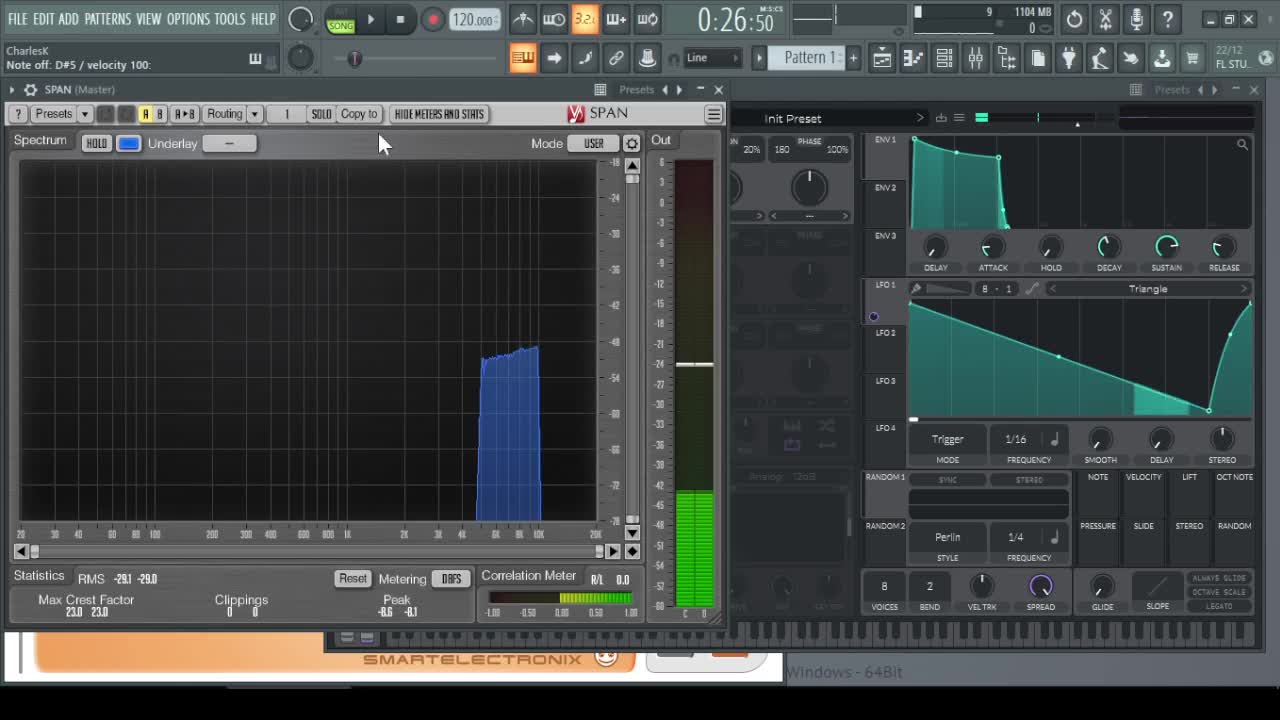1280x720 pixels.
Task: Open SPAN Presets dropdown button
Action: point(54,114)
